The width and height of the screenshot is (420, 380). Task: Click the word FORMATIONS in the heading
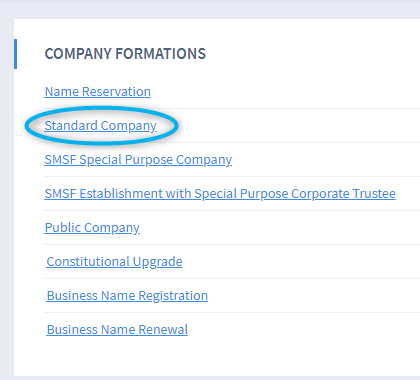click(161, 54)
